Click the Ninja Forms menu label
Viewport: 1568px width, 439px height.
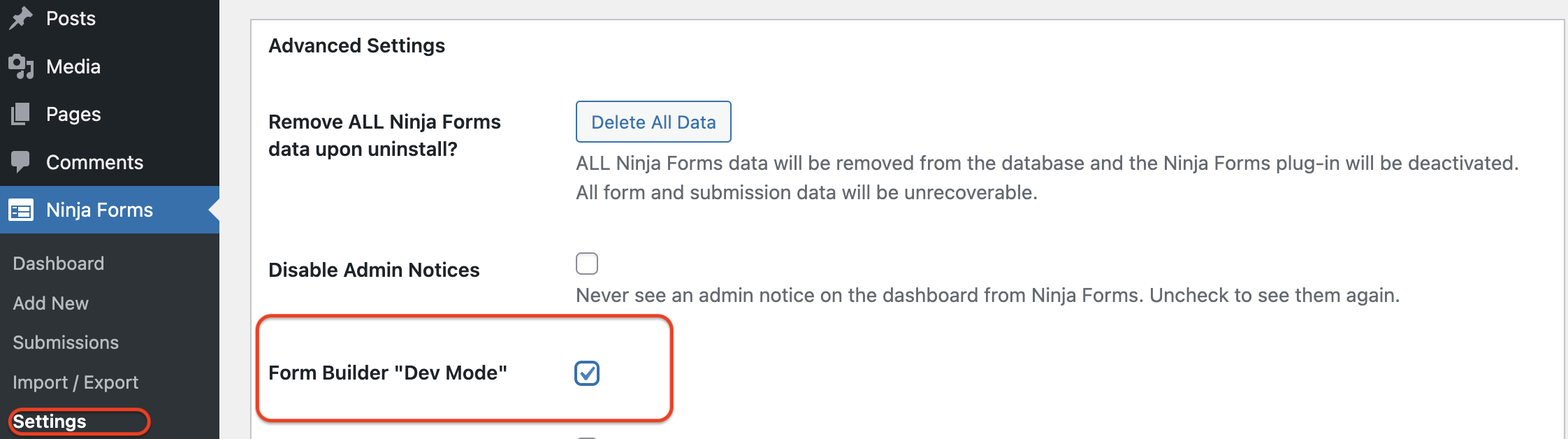(99, 209)
